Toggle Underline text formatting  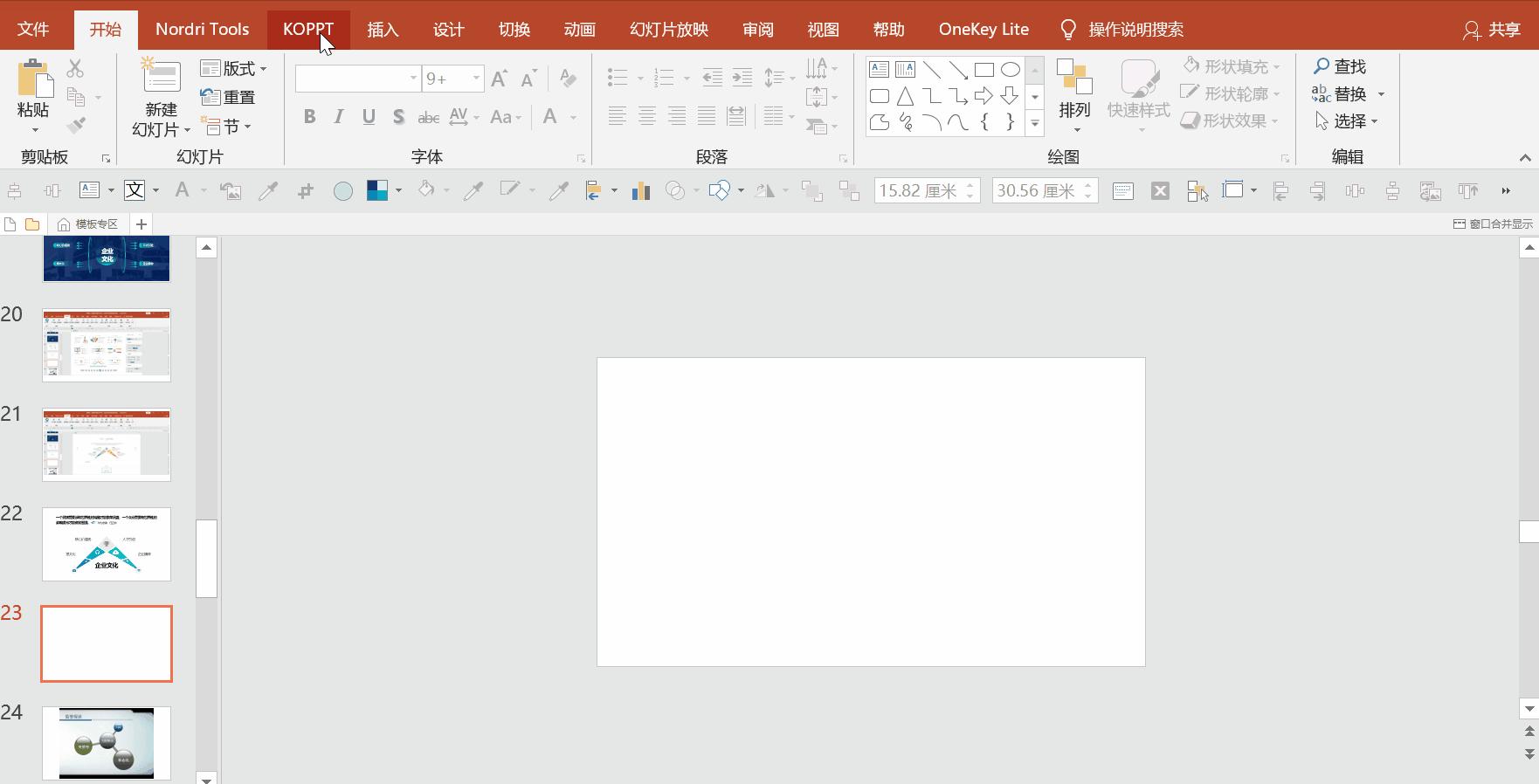[x=369, y=117]
